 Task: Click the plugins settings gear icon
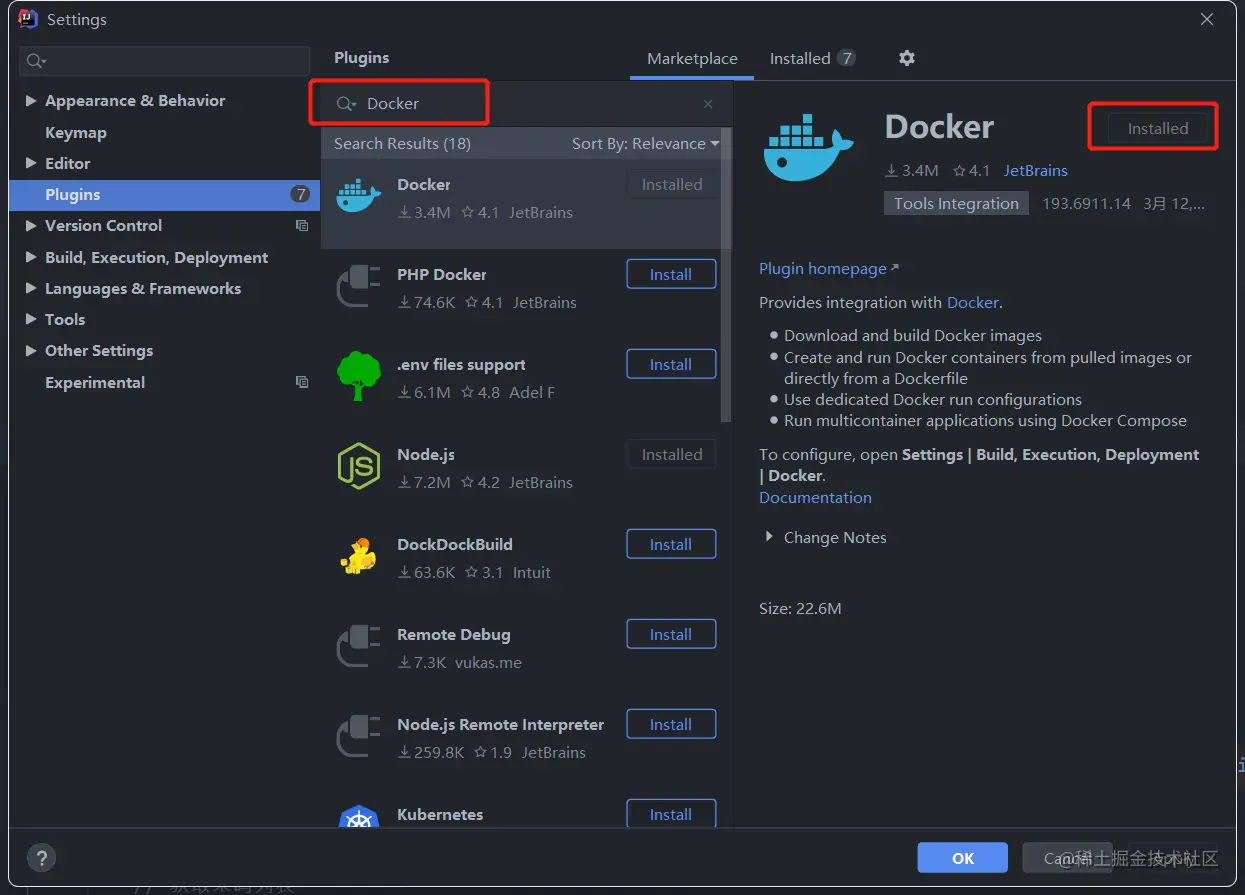click(x=907, y=58)
